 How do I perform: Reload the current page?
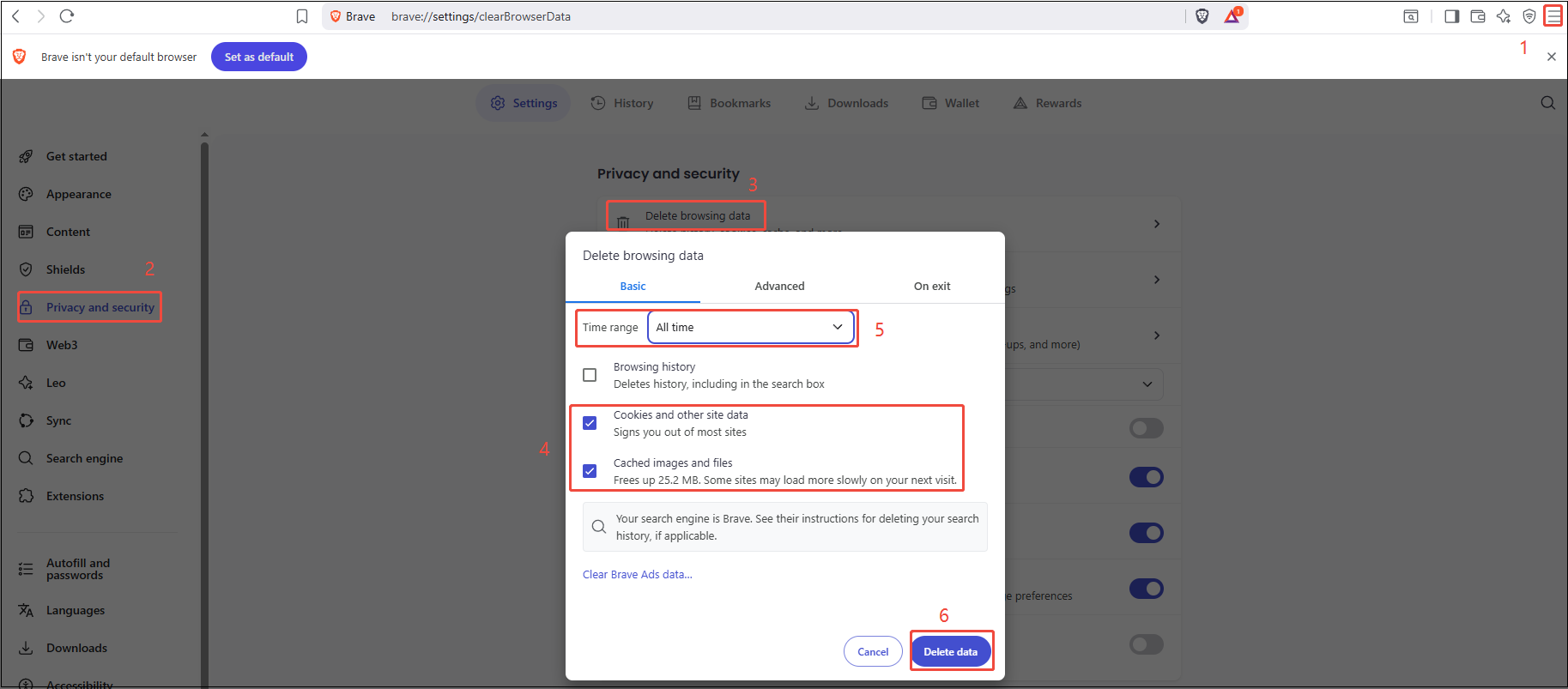[x=67, y=16]
